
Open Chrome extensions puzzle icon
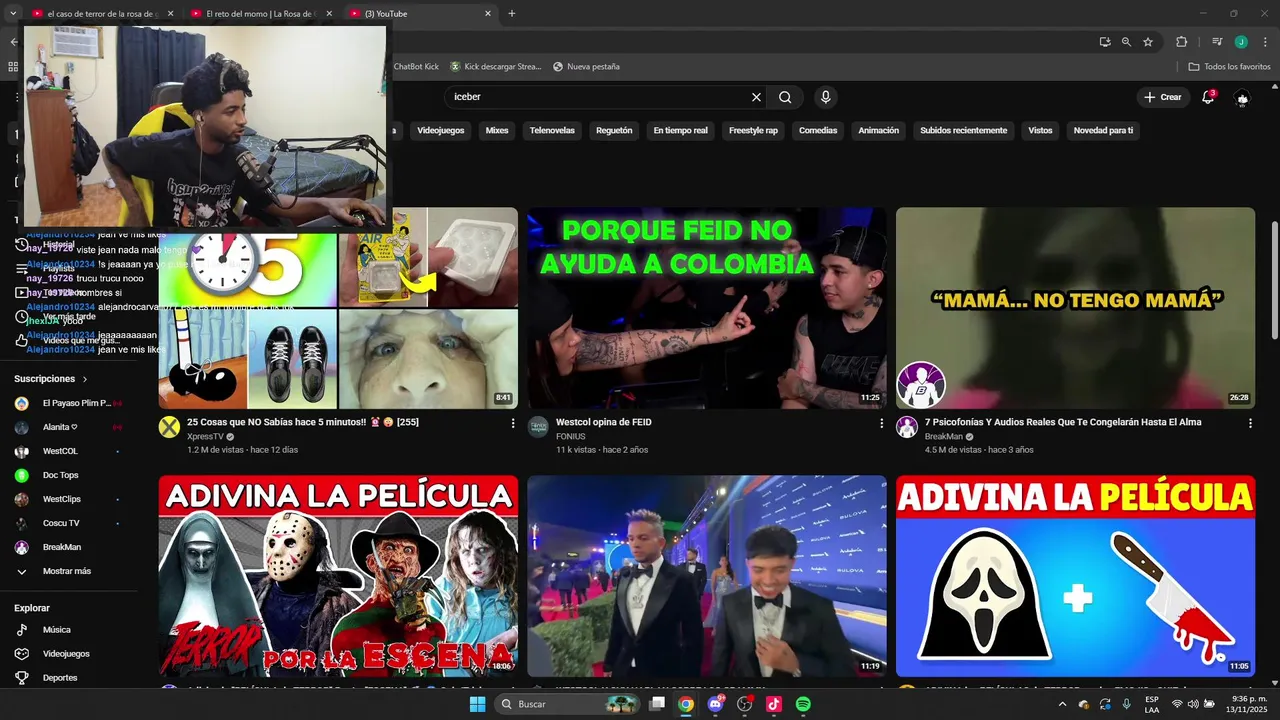1182,42
